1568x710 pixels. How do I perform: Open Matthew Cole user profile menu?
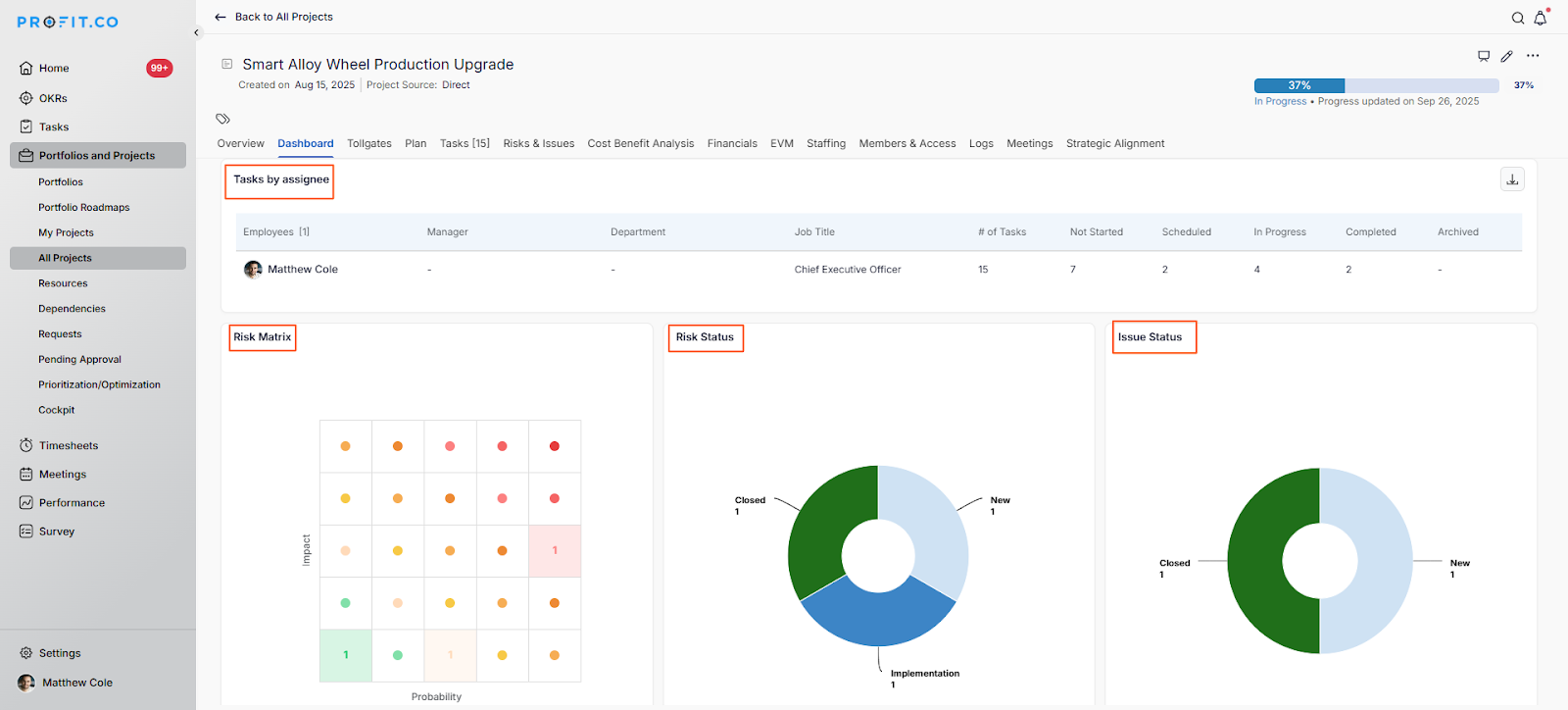(x=76, y=683)
